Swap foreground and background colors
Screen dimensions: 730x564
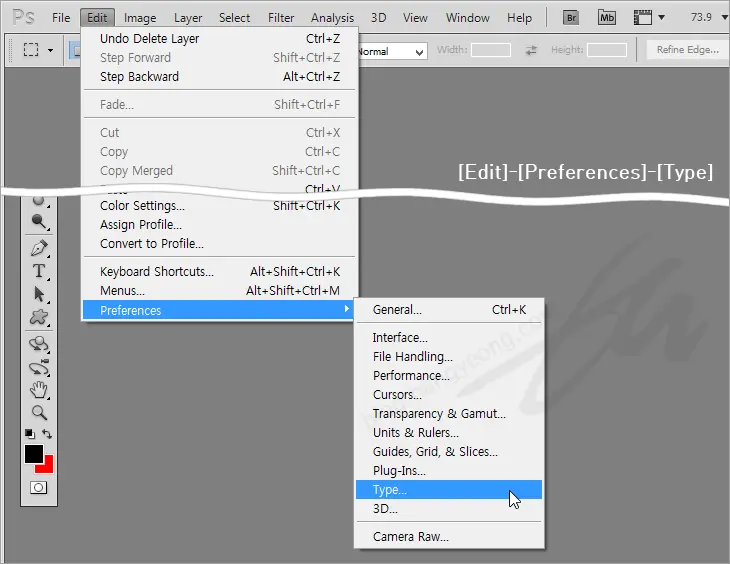coord(47,434)
